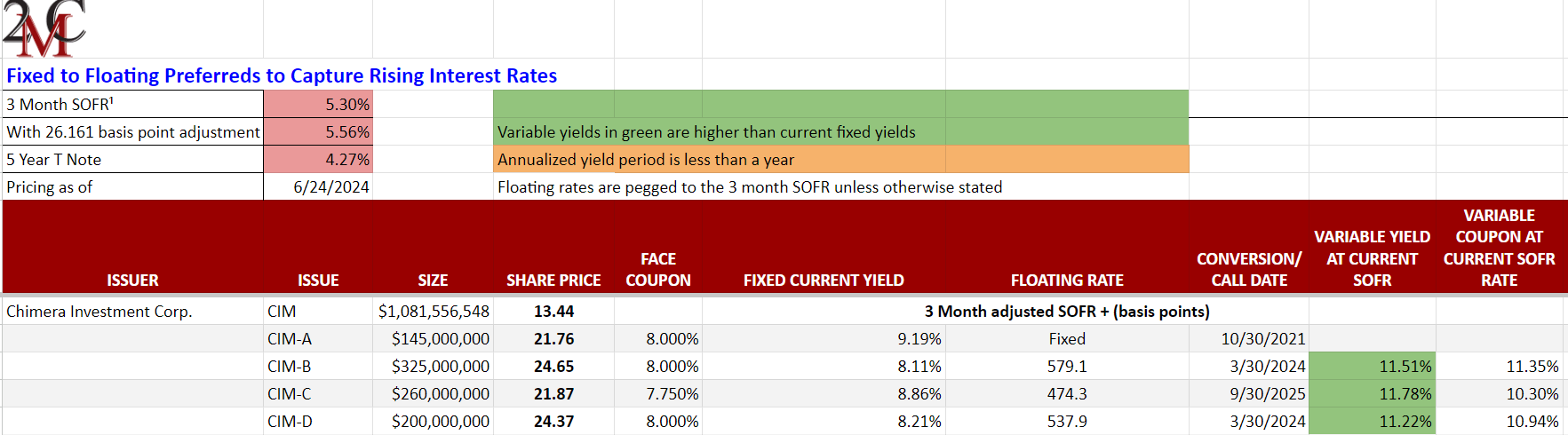
Task: Click the FIXED CURRENT YIELD header
Action: tap(824, 280)
